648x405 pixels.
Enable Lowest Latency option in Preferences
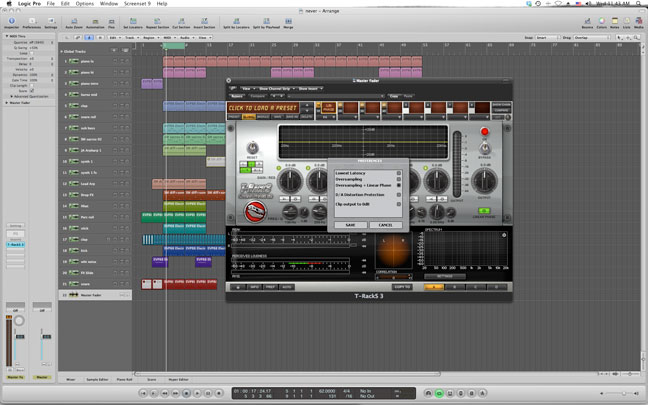398,173
